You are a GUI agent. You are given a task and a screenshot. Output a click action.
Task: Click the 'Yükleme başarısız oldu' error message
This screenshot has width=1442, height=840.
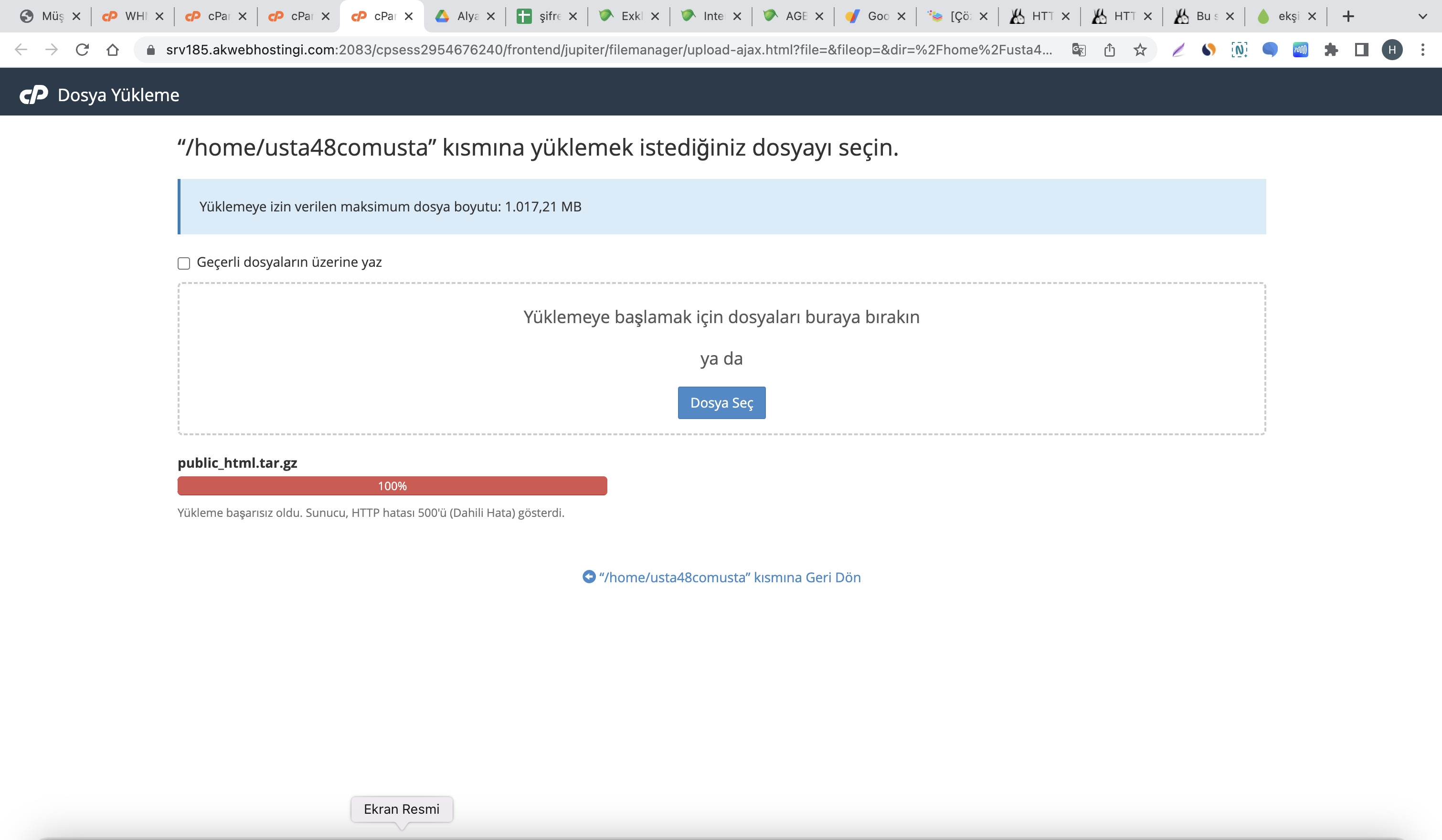(x=371, y=512)
